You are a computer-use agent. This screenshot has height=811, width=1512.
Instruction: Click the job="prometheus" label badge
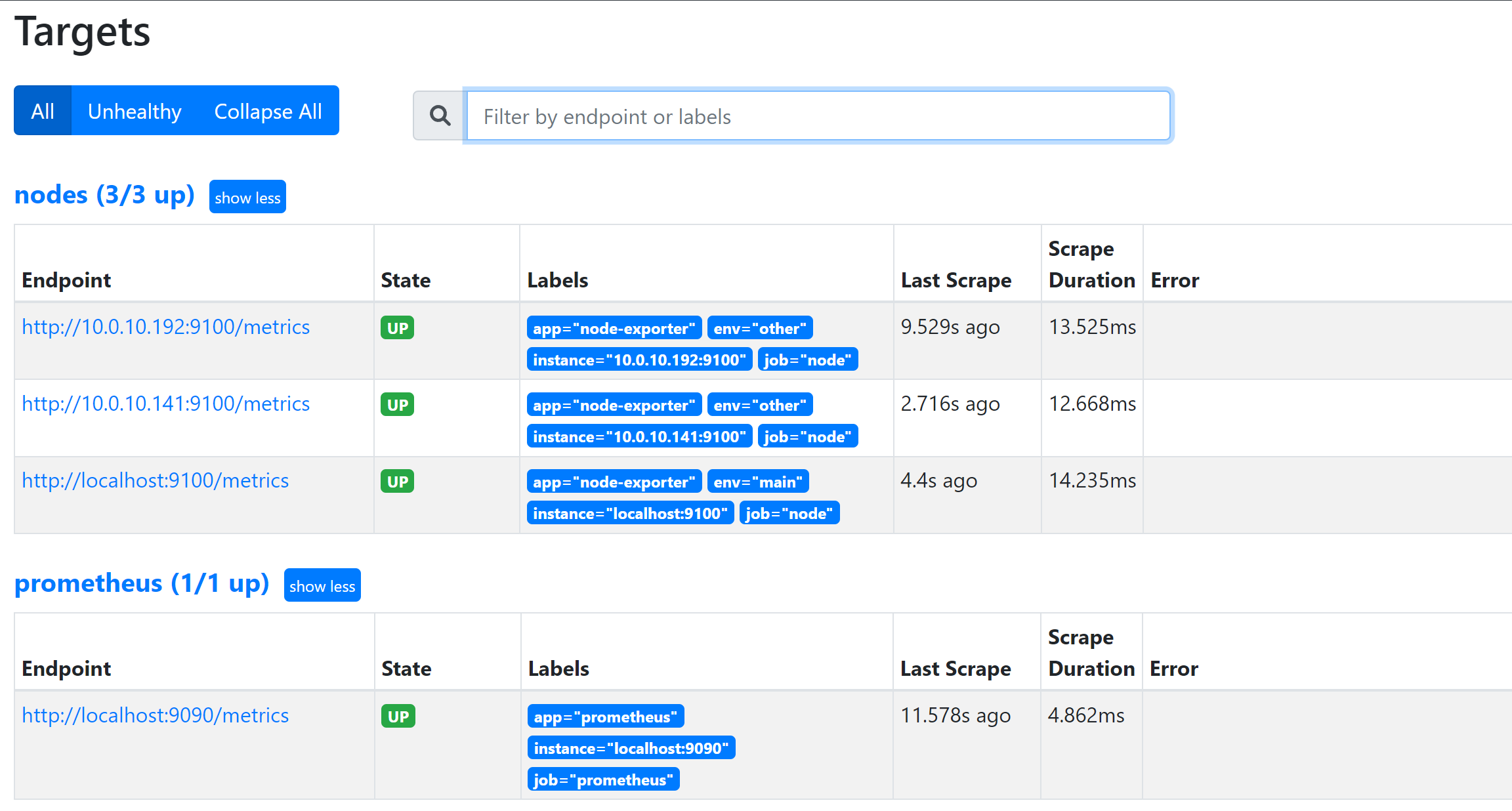[603, 780]
